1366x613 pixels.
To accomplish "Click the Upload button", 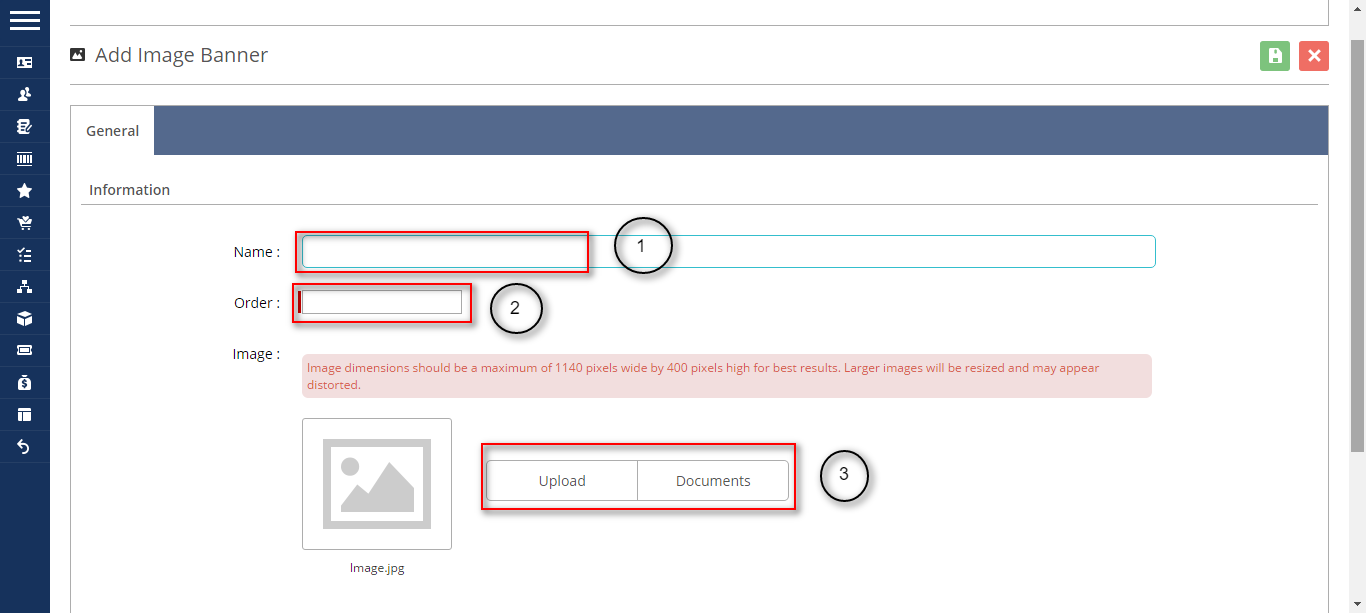I will point(562,480).
